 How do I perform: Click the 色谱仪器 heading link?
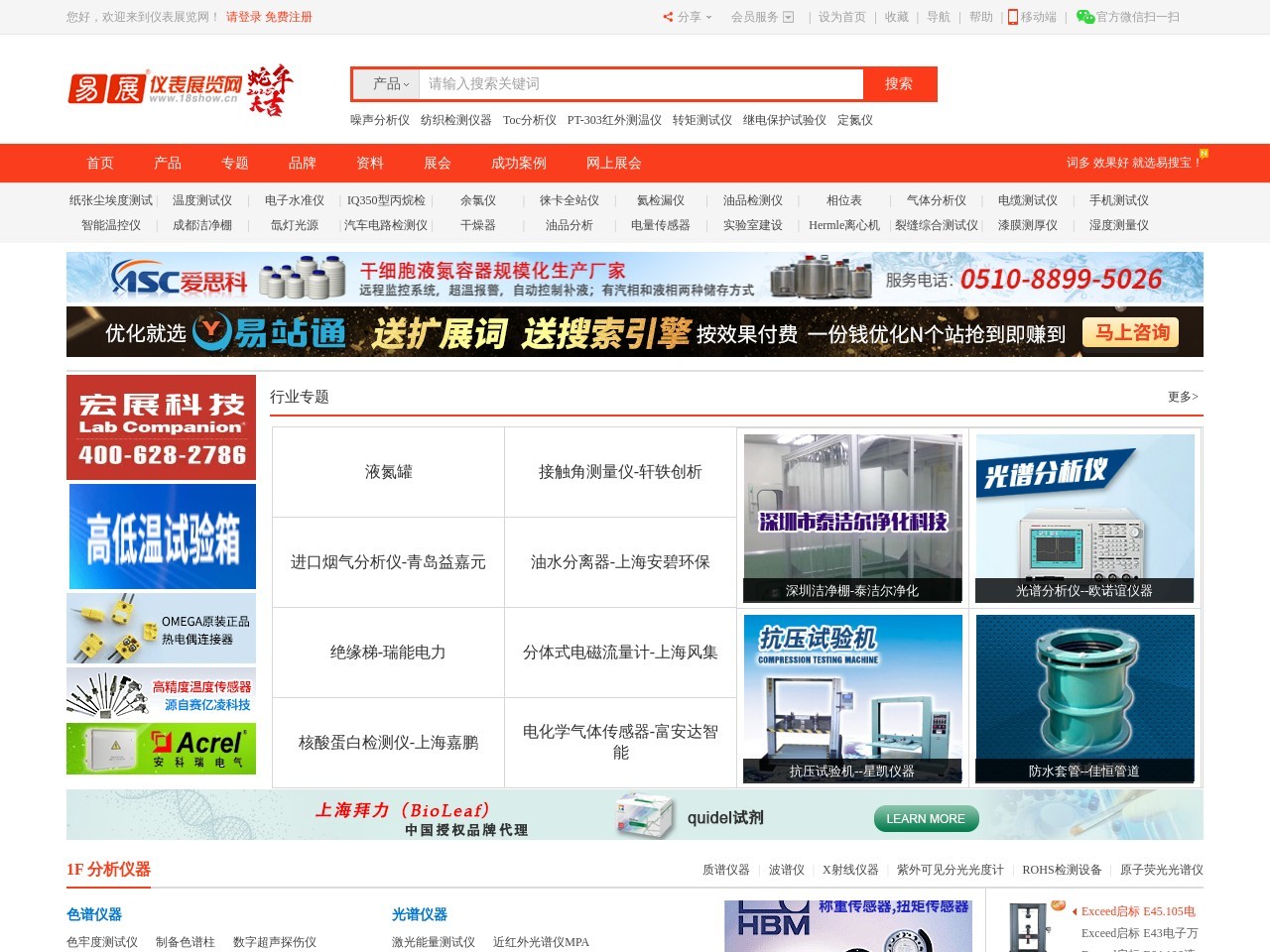(94, 914)
